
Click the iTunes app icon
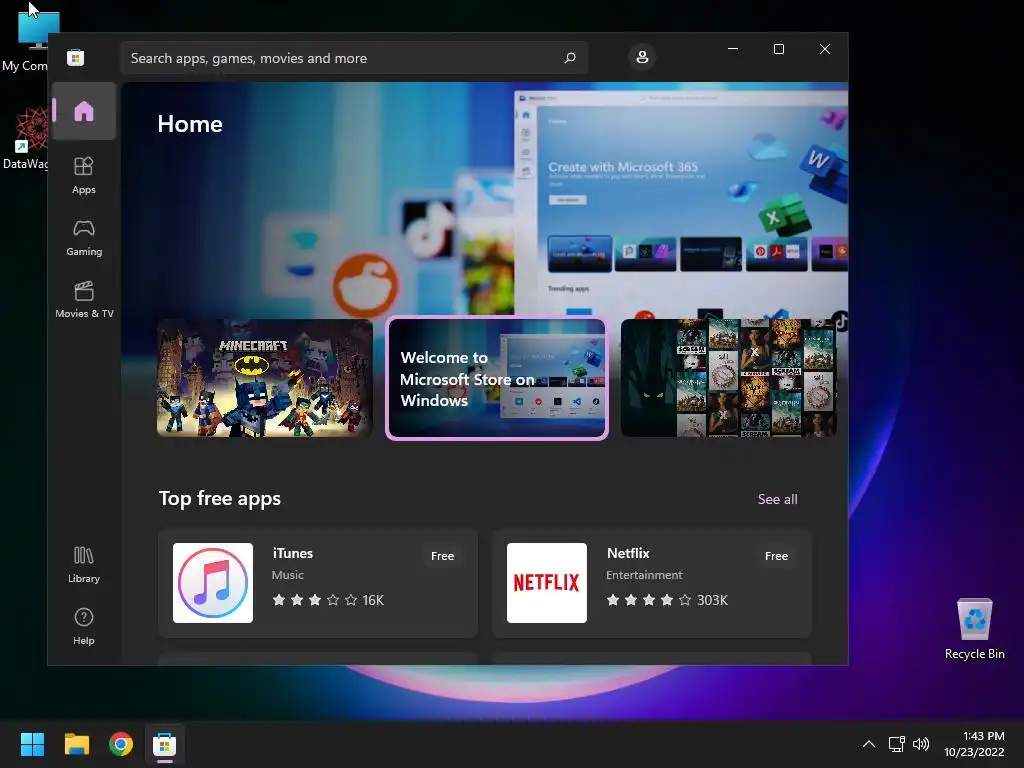tap(213, 583)
